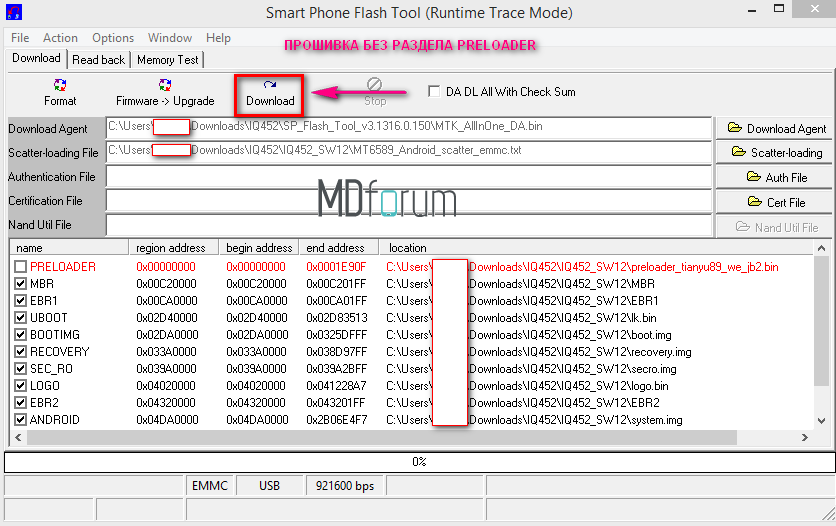Open Download Agent file browser button
Screen dimensions: 836x526
[x=774, y=128]
